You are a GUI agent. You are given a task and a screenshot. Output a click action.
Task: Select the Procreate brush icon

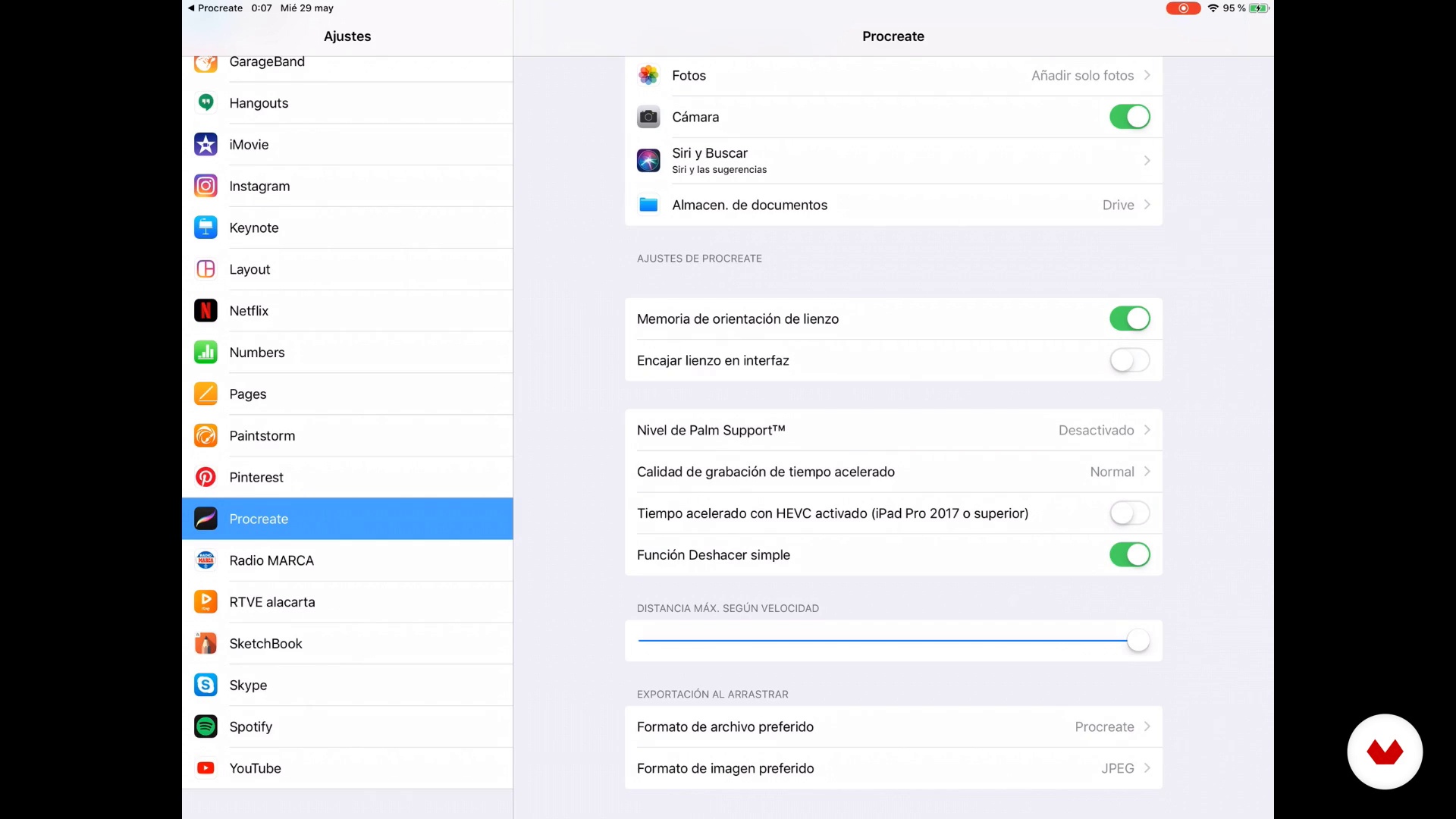pos(206,519)
